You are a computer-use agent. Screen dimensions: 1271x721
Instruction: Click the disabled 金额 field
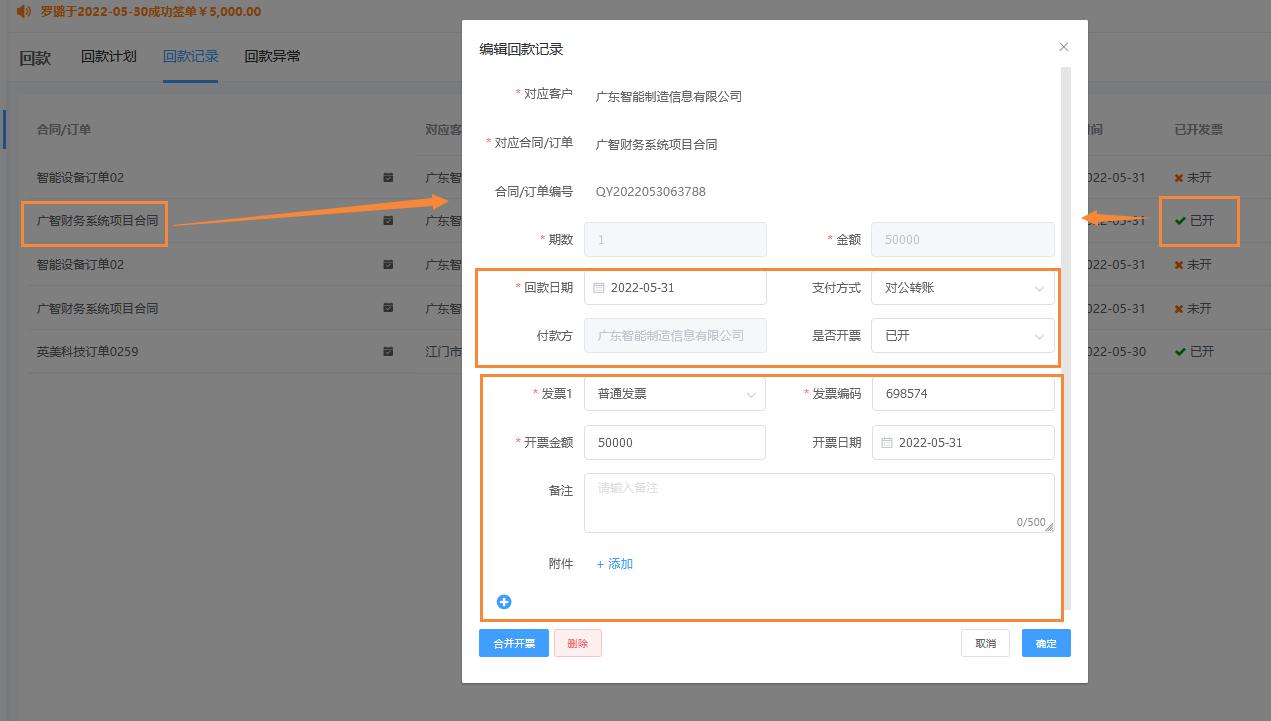963,240
